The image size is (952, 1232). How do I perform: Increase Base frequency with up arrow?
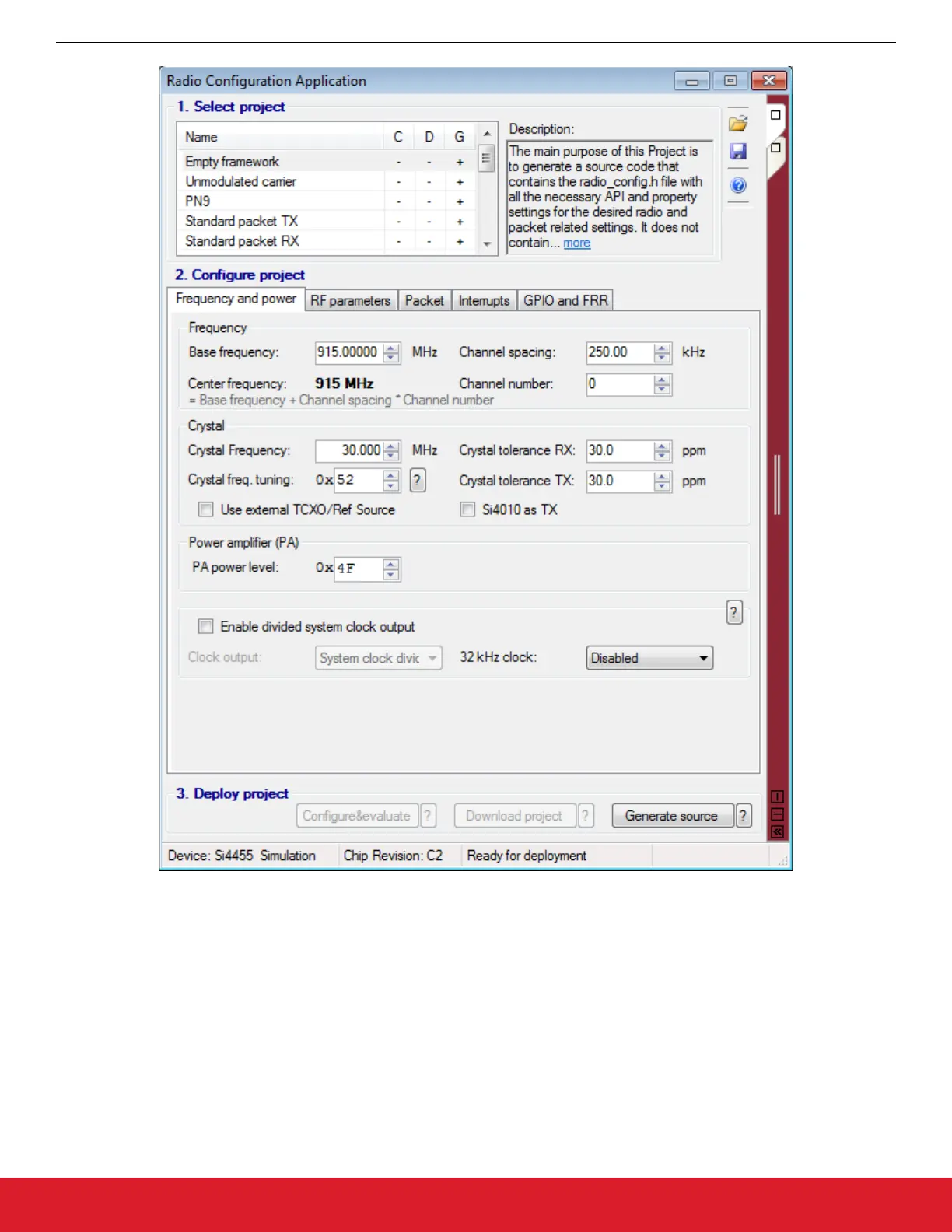[391, 348]
